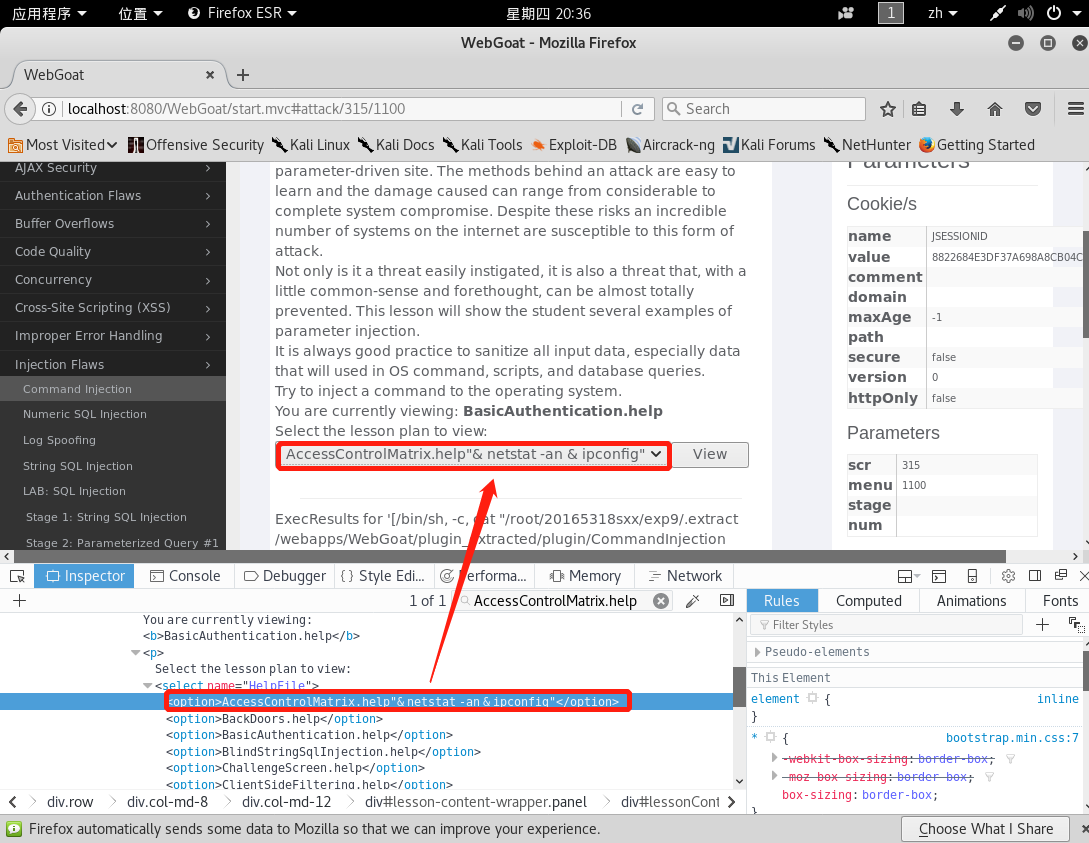Reload the page with the refresh icon
This screenshot has height=843, width=1089.
coord(638,109)
